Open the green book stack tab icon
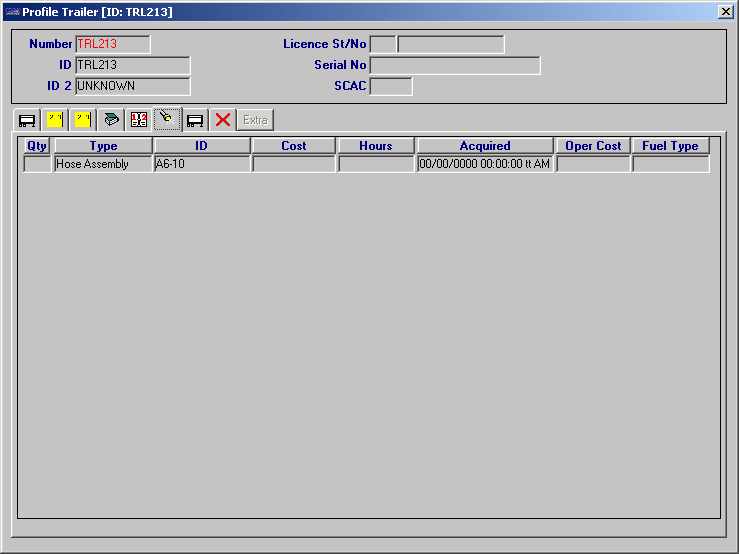This screenshot has height=554, width=739. click(111, 120)
